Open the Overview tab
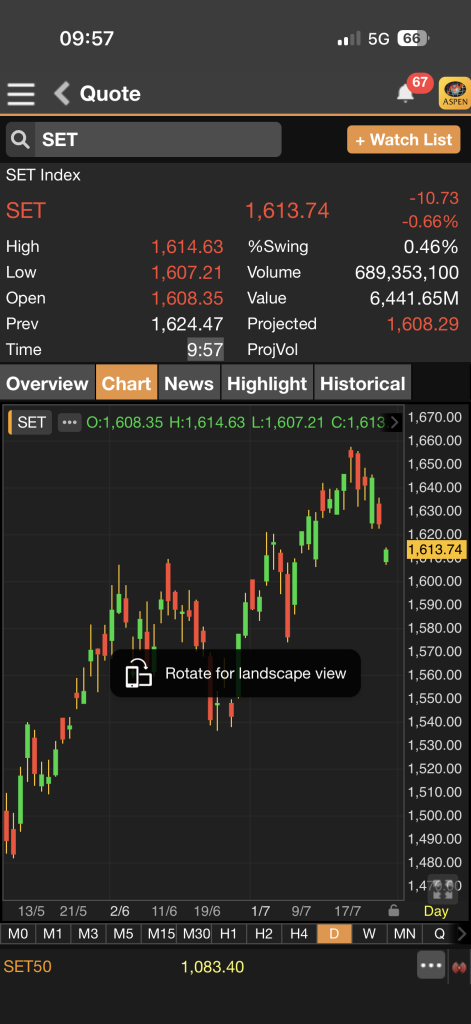The image size is (471, 1024). 47,383
